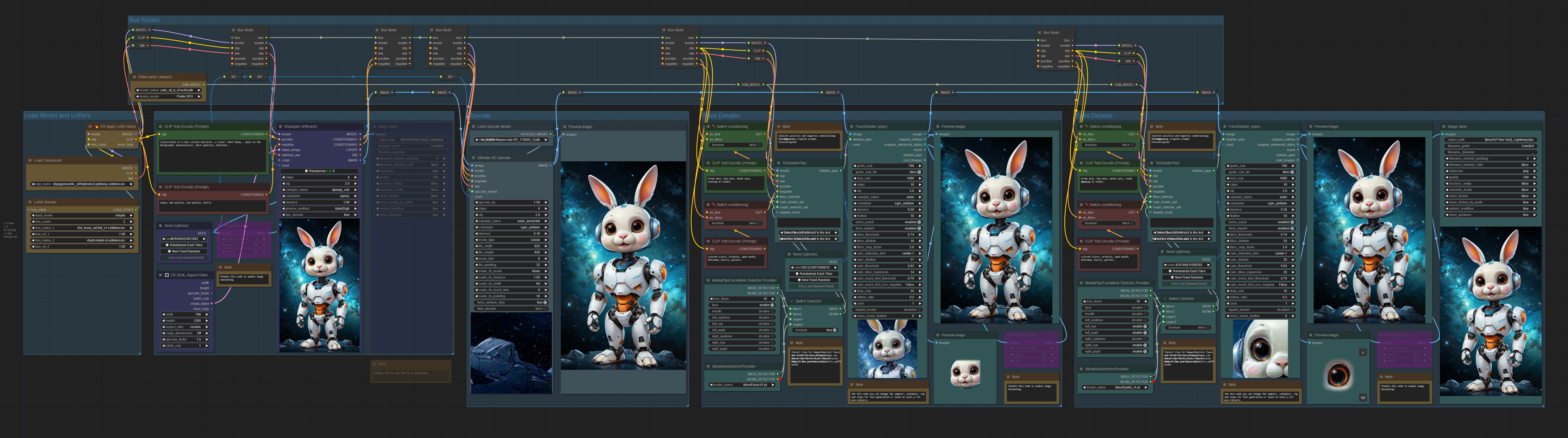Click the x button on the eye preview
Image resolution: width=1568 pixels, height=438 pixels.
point(1363,352)
